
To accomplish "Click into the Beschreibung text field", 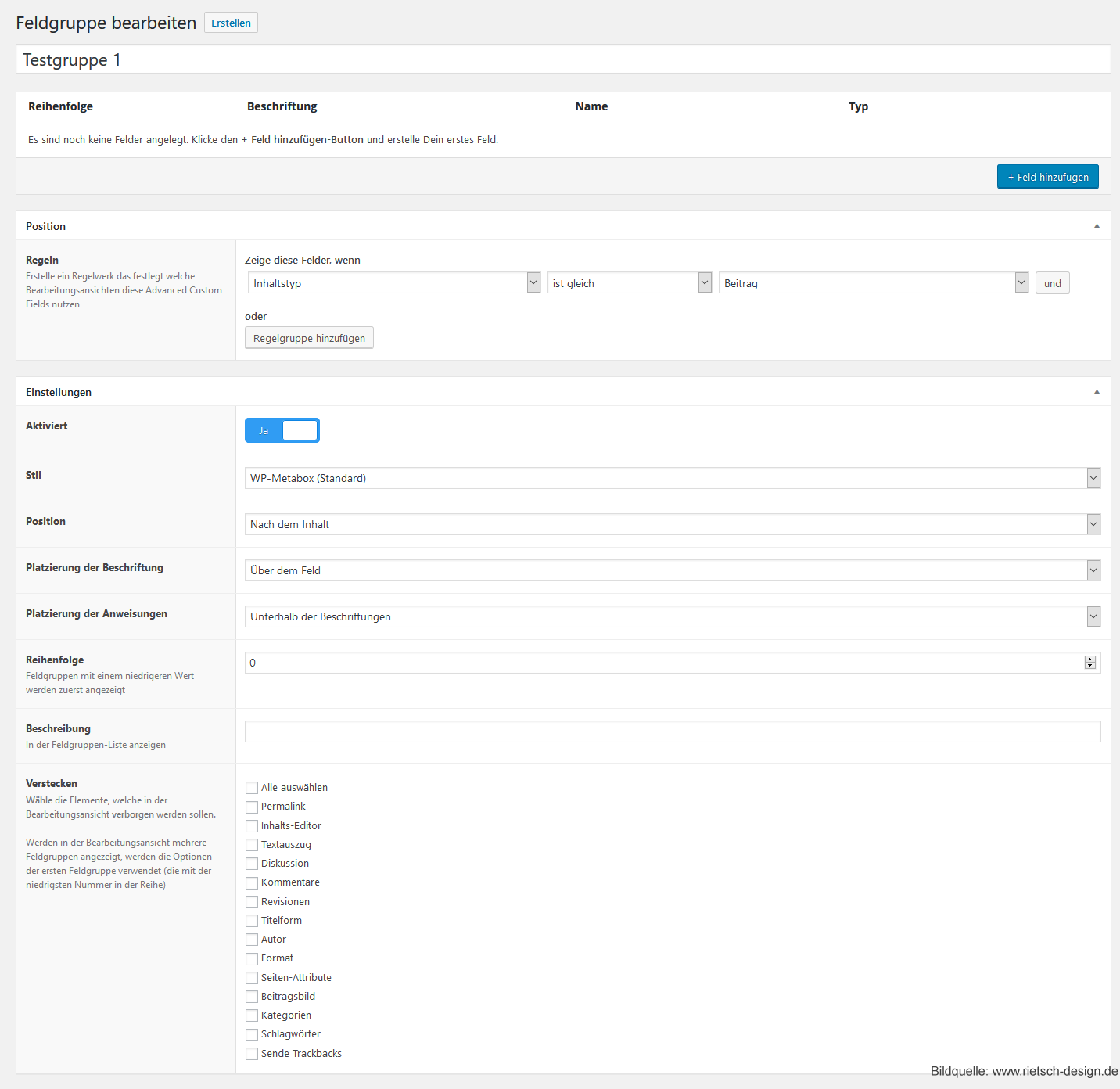I will pos(673,731).
